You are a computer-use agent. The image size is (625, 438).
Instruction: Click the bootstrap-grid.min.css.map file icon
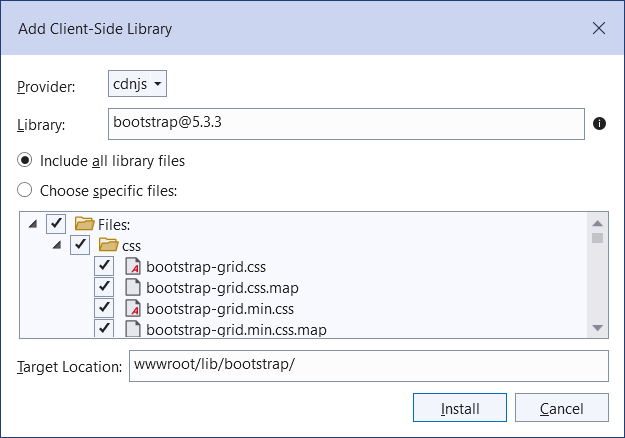click(133, 328)
